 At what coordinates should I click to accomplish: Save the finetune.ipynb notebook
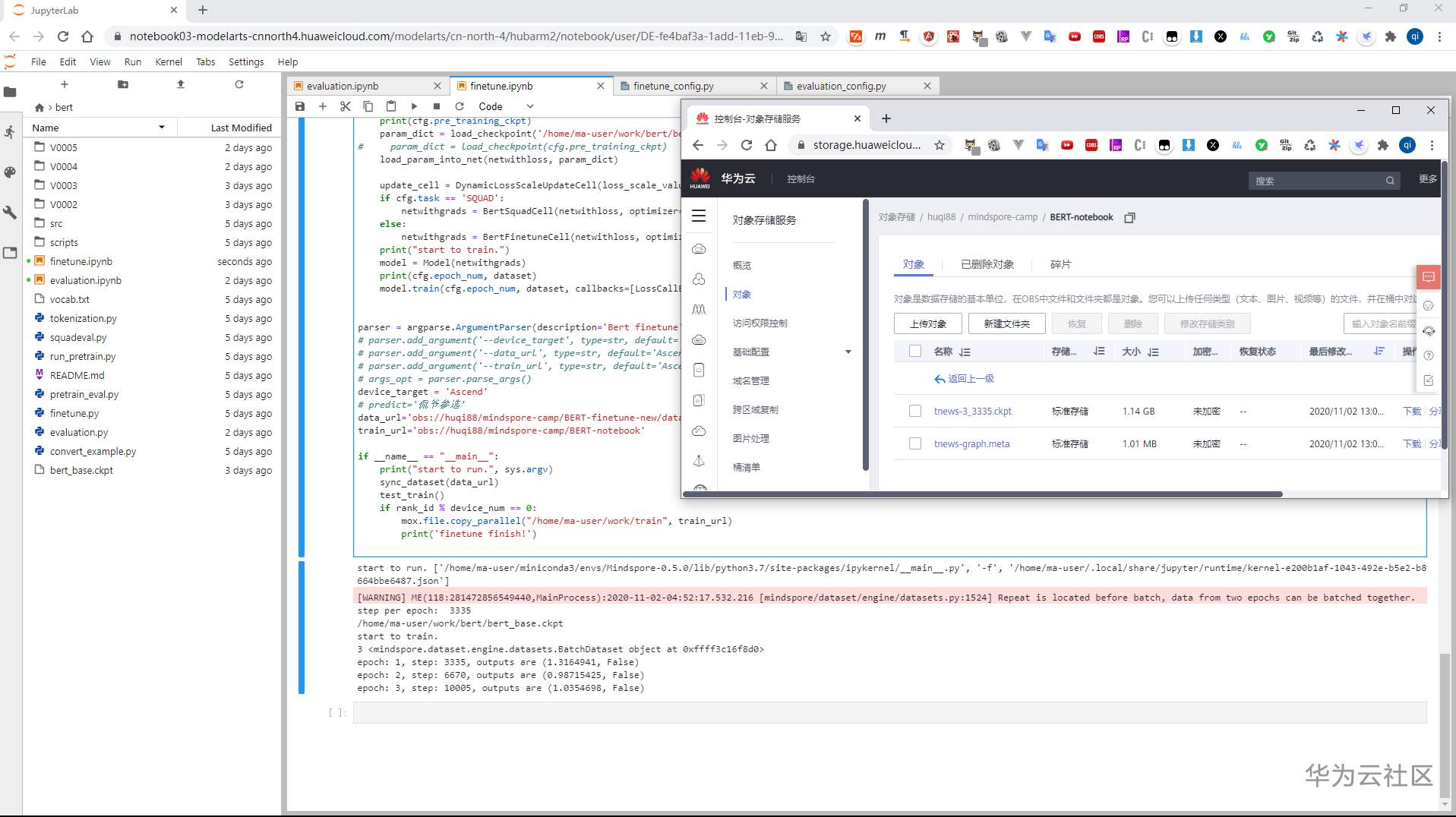coord(299,106)
